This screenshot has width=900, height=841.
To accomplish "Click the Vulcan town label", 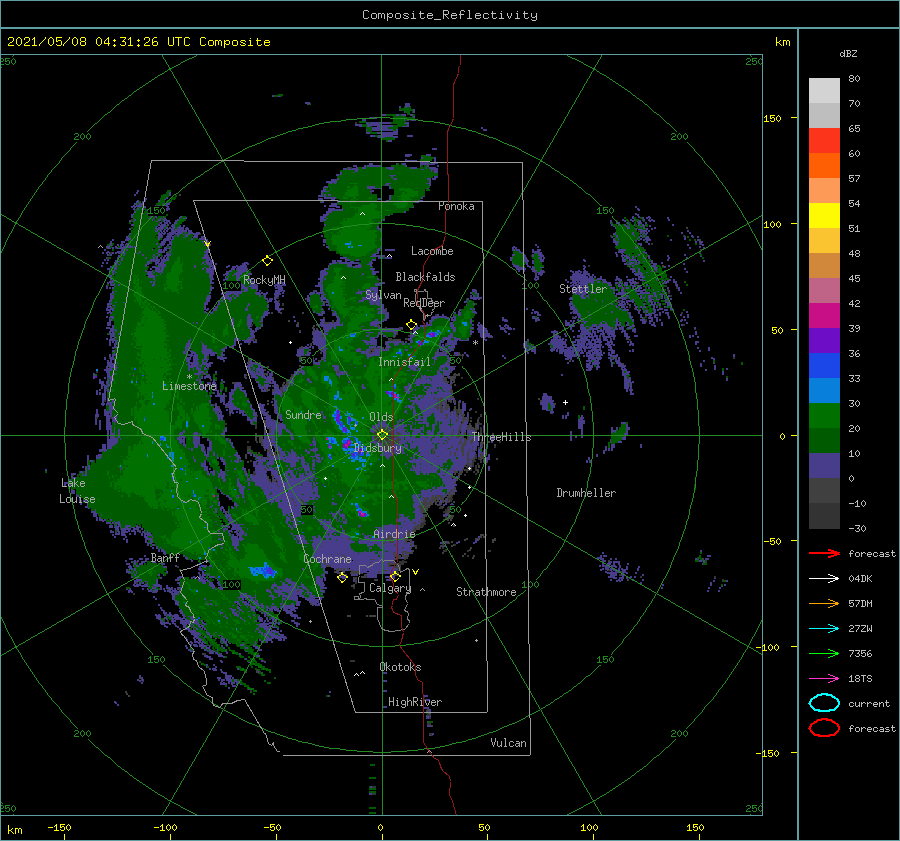I will coord(509,743).
